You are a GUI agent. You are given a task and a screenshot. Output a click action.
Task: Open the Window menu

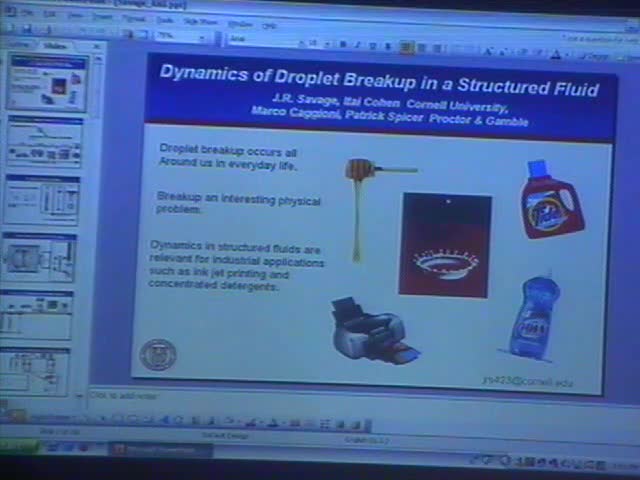[x=239, y=24]
